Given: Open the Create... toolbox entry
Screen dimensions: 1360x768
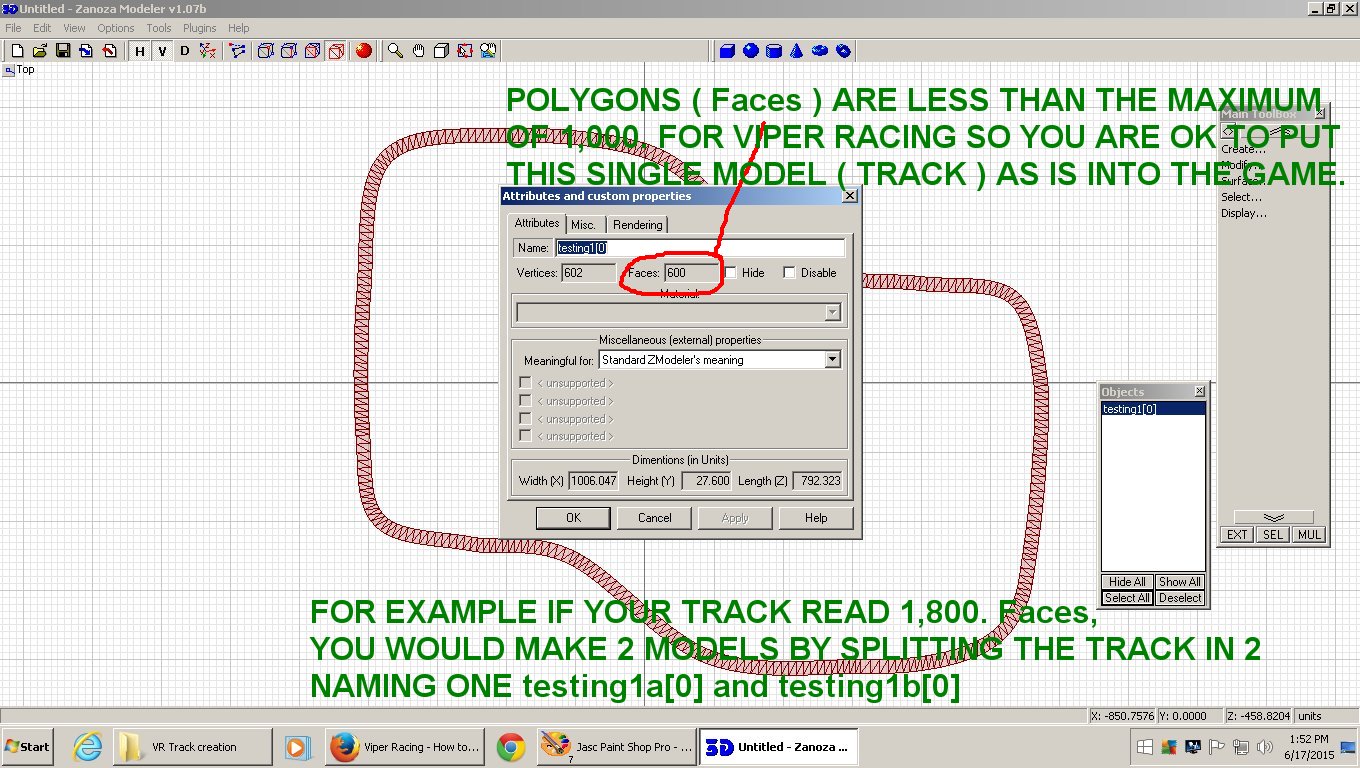Looking at the screenshot, I should click(x=1244, y=149).
